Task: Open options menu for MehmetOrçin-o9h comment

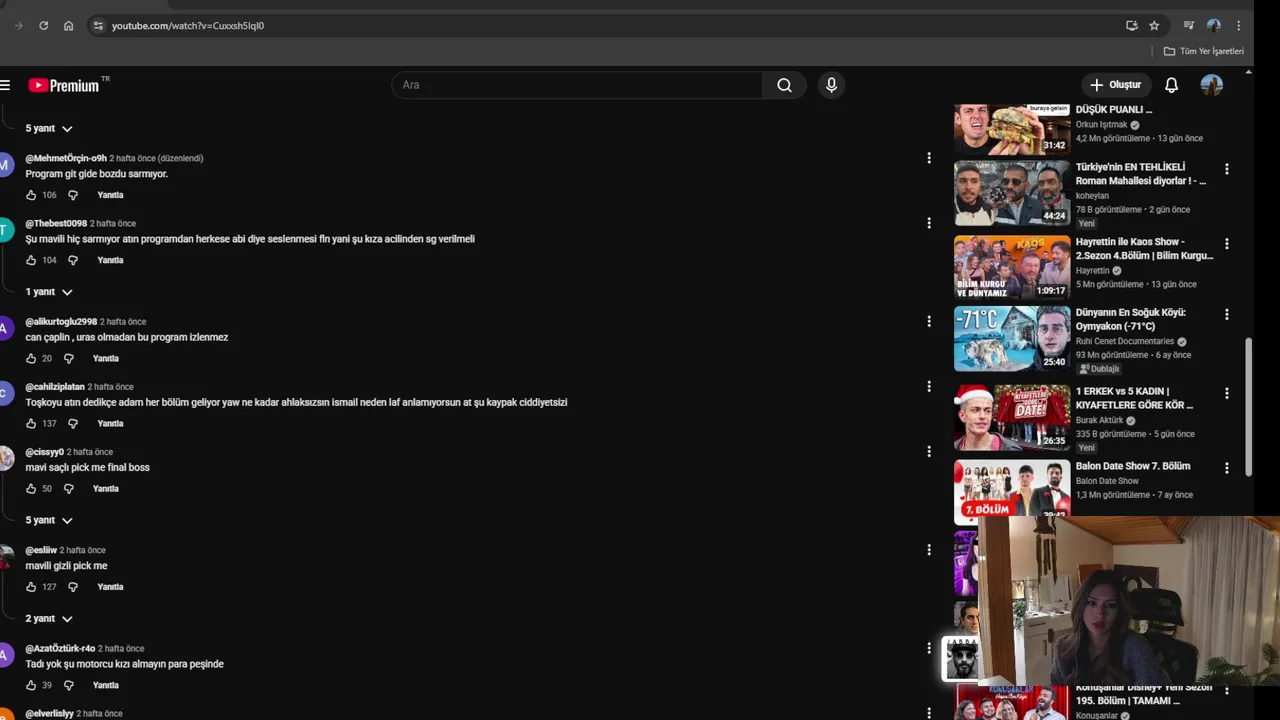Action: coord(929,158)
